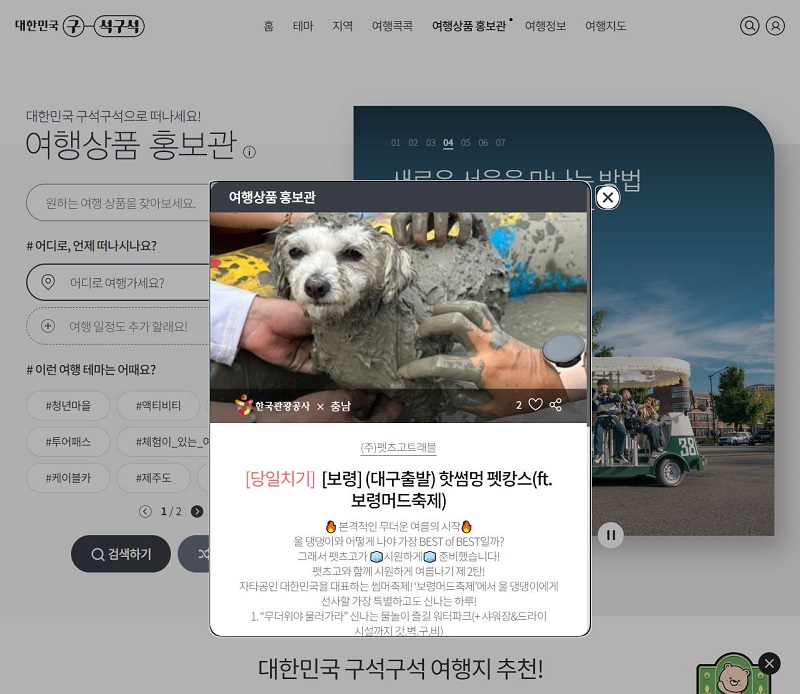Jump to banner slide 07
Screen dimensions: 800x694
(x=501, y=143)
